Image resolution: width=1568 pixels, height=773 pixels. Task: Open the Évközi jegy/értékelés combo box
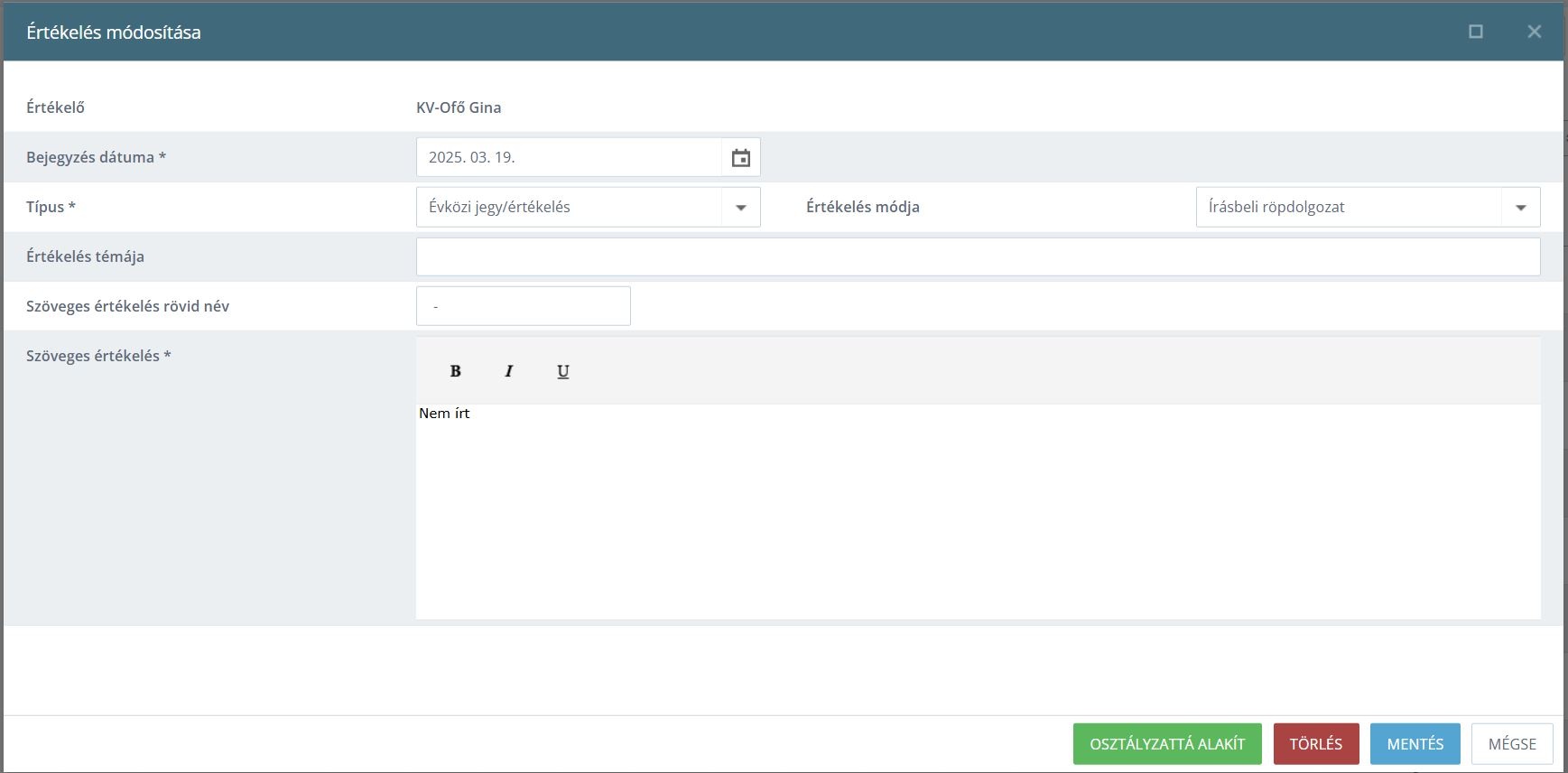coord(589,207)
